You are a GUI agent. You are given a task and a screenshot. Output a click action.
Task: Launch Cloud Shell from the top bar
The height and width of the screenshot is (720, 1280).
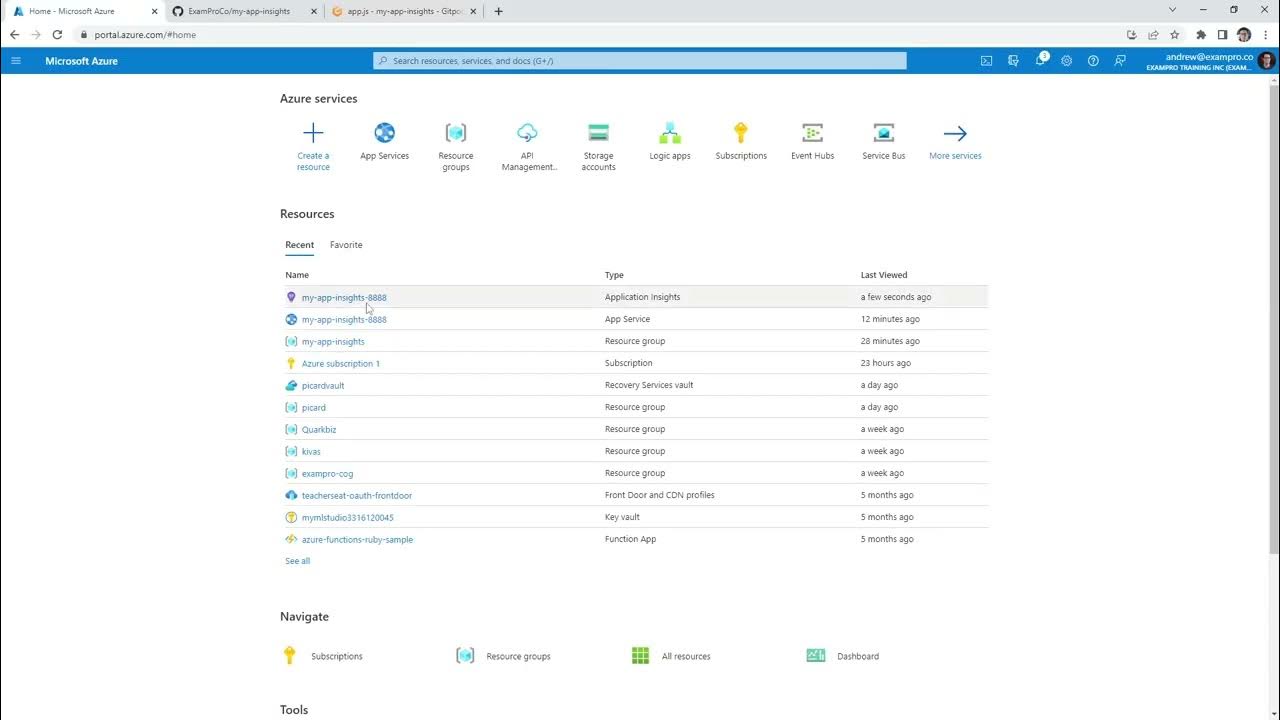[x=986, y=61]
